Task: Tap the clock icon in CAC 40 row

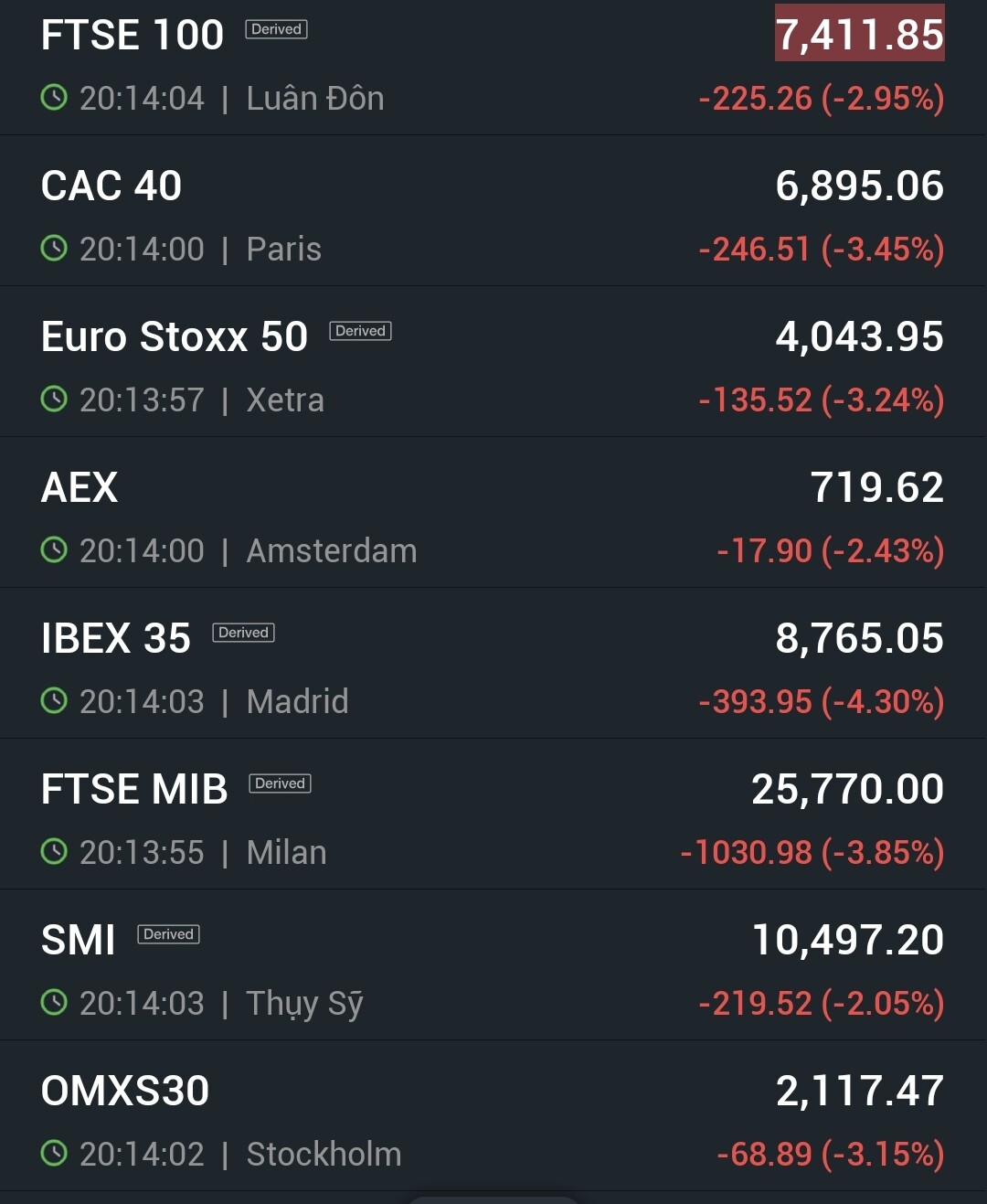Action: (54, 249)
